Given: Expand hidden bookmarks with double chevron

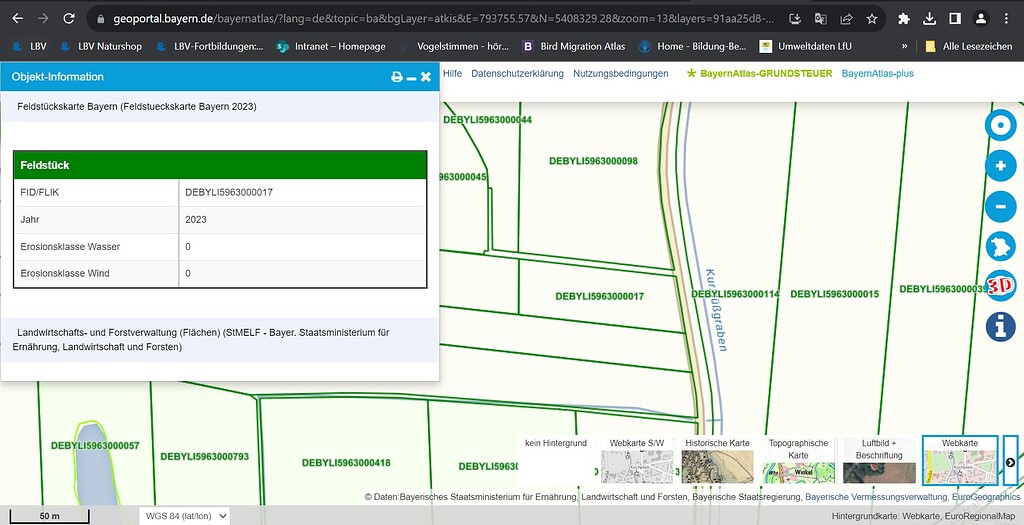Looking at the screenshot, I should (905, 46).
